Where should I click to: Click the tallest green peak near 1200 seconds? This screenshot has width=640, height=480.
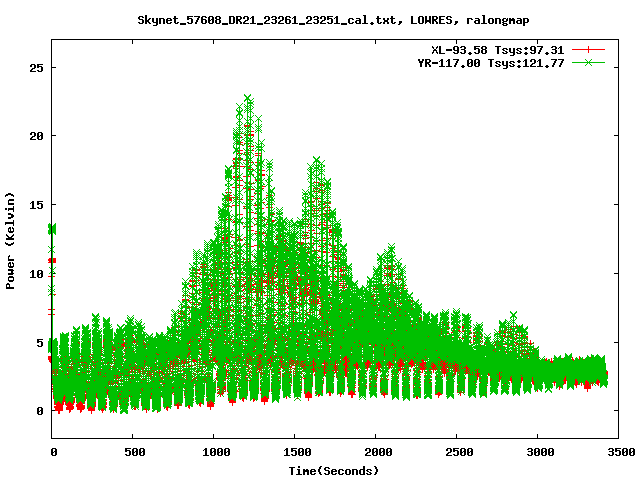point(248,98)
